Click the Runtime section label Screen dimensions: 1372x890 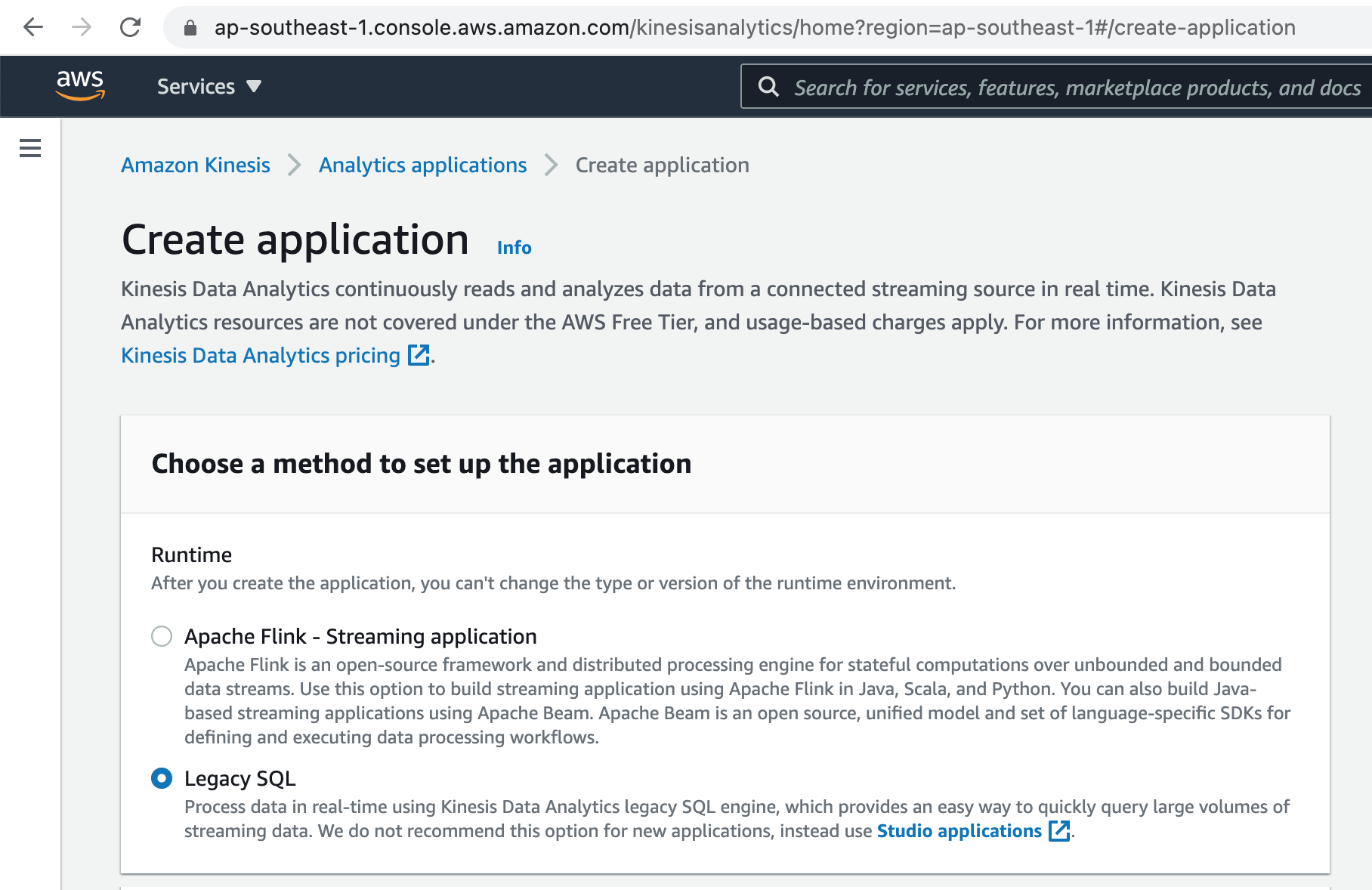coord(192,555)
